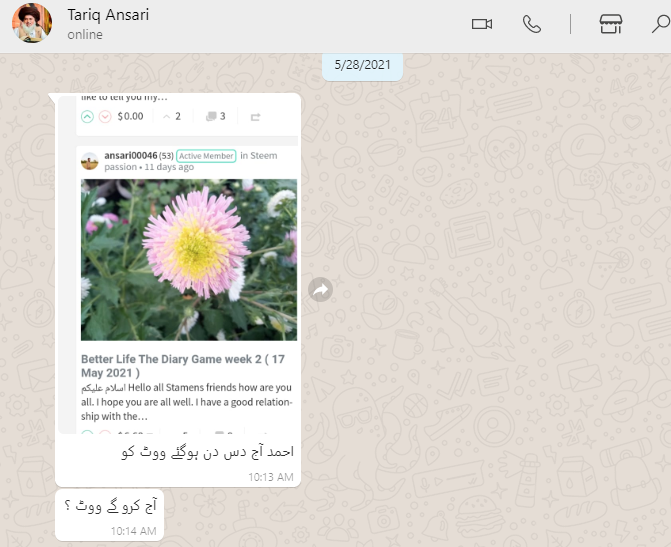The height and width of the screenshot is (547, 671).
Task: Click the 'in Steem passion' community label
Action: (191, 161)
